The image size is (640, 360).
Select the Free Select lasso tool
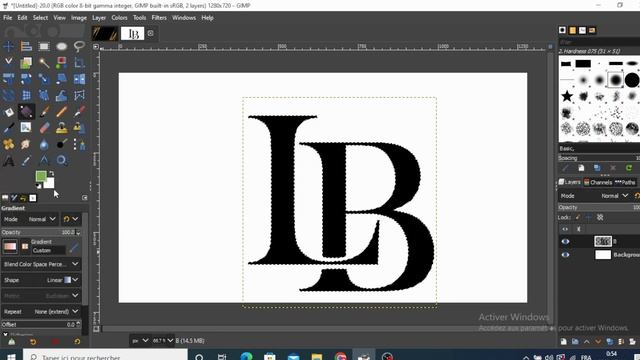79,46
